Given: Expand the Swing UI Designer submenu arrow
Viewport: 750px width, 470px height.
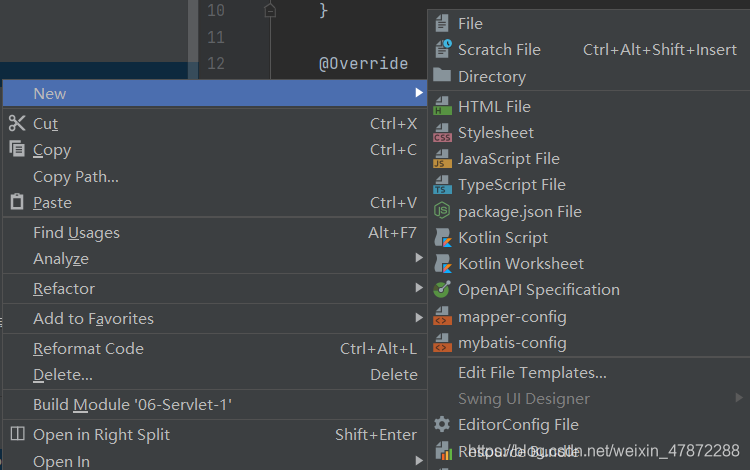Looking at the screenshot, I should (x=739, y=398).
